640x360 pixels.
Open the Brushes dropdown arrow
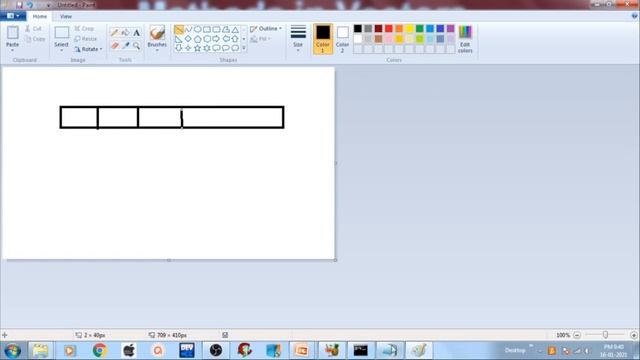pyautogui.click(x=157, y=51)
